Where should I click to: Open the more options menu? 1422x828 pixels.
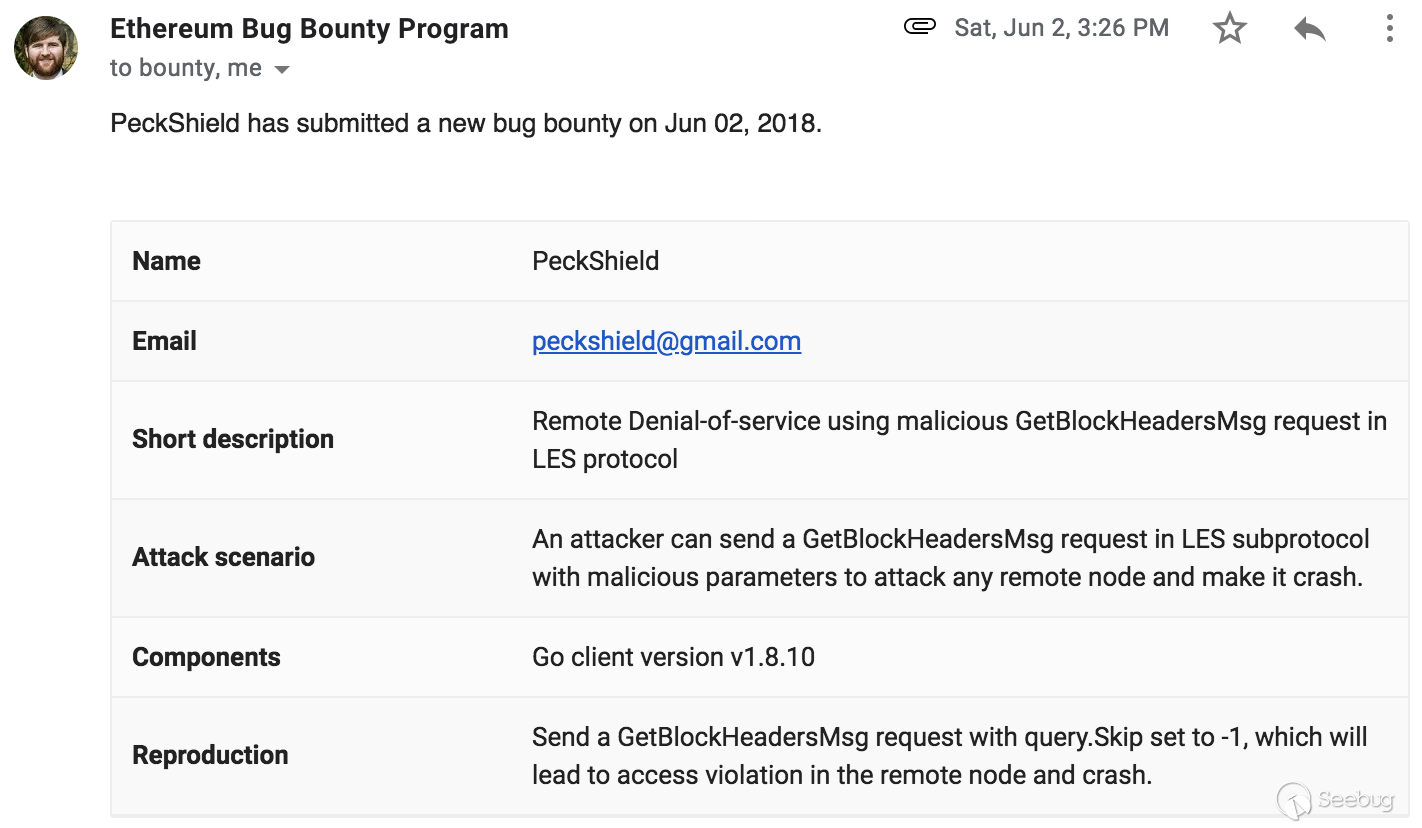[x=1389, y=28]
